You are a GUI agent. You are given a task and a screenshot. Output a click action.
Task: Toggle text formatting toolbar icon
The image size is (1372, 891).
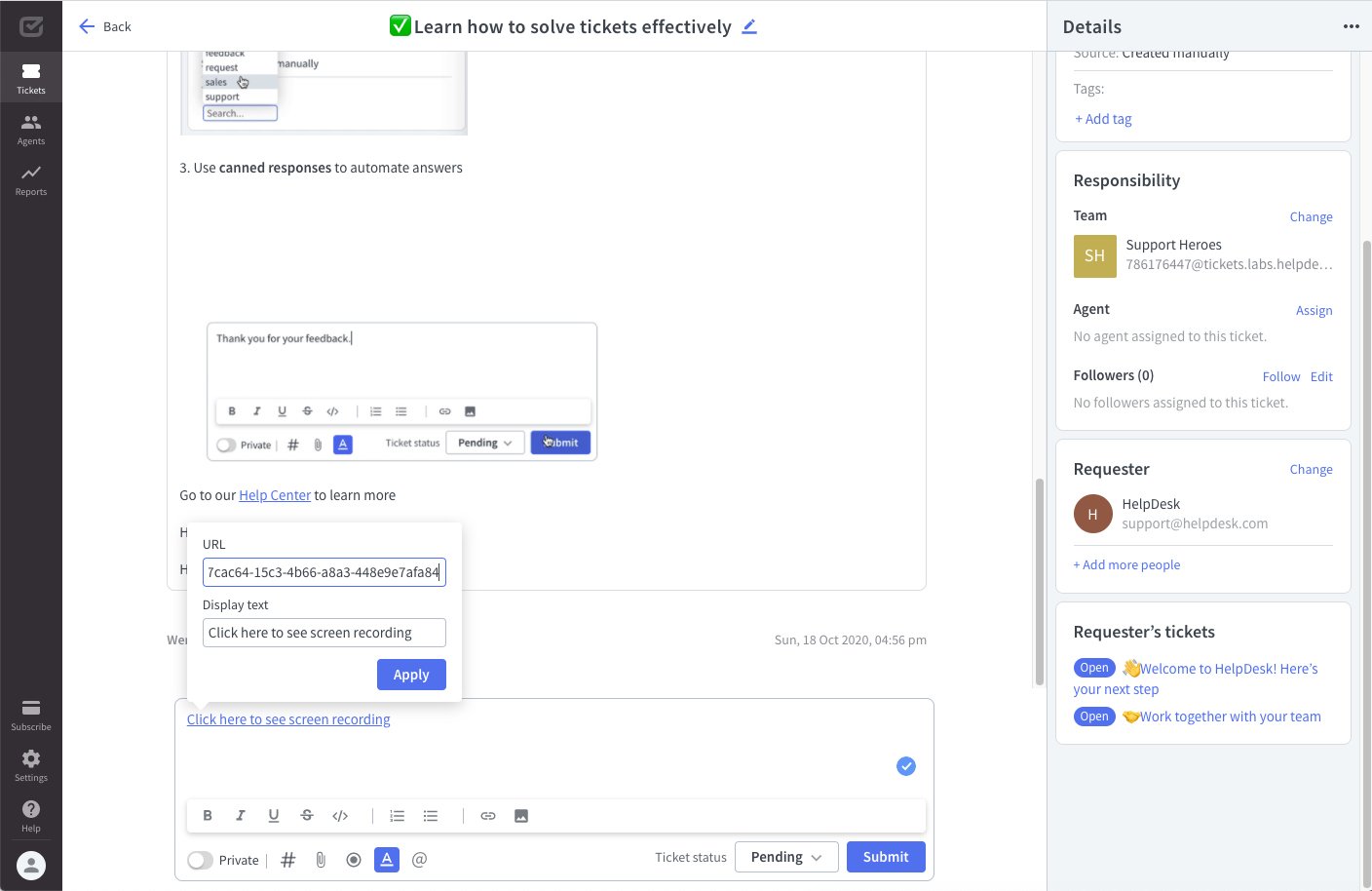coord(387,860)
